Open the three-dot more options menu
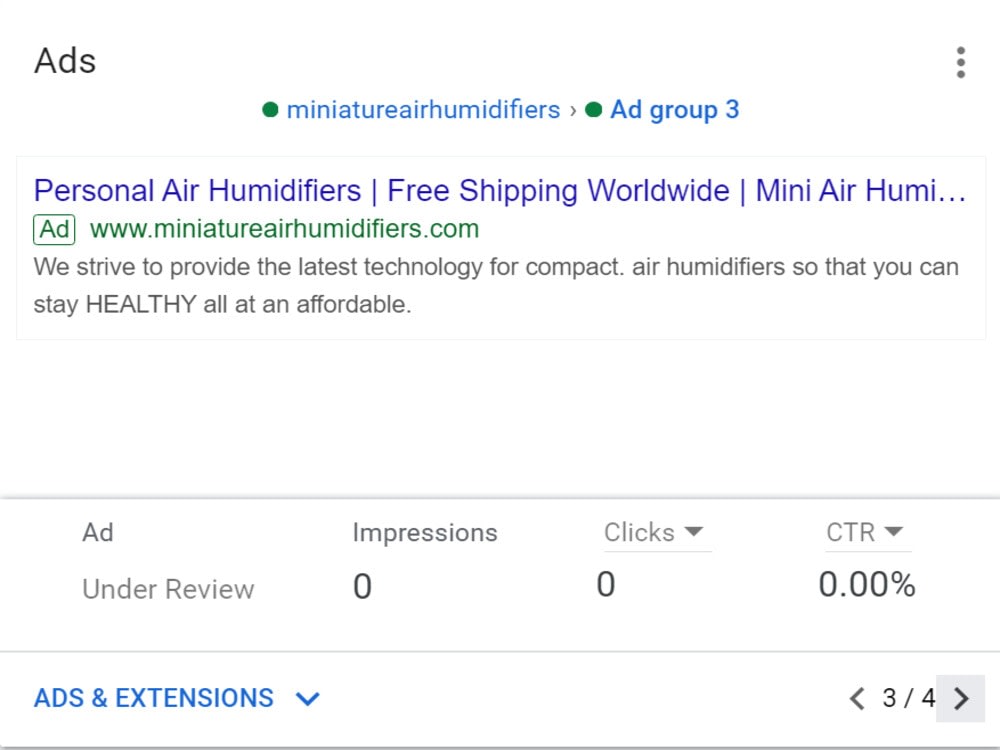The width and height of the screenshot is (1000, 750). 960,62
